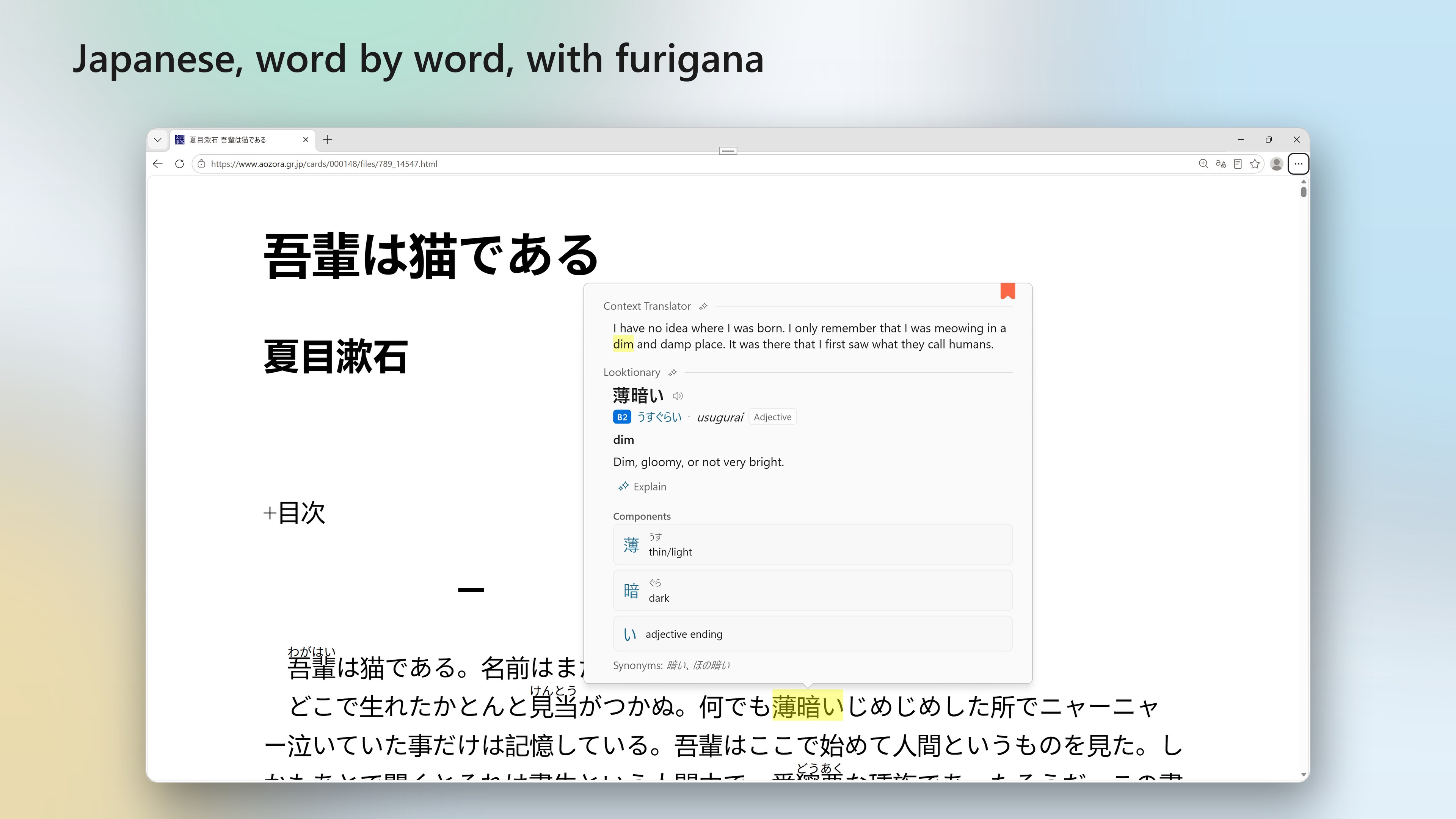The image size is (1456, 819).
Task: Expand the +目次 table of contents
Action: pos(294,513)
